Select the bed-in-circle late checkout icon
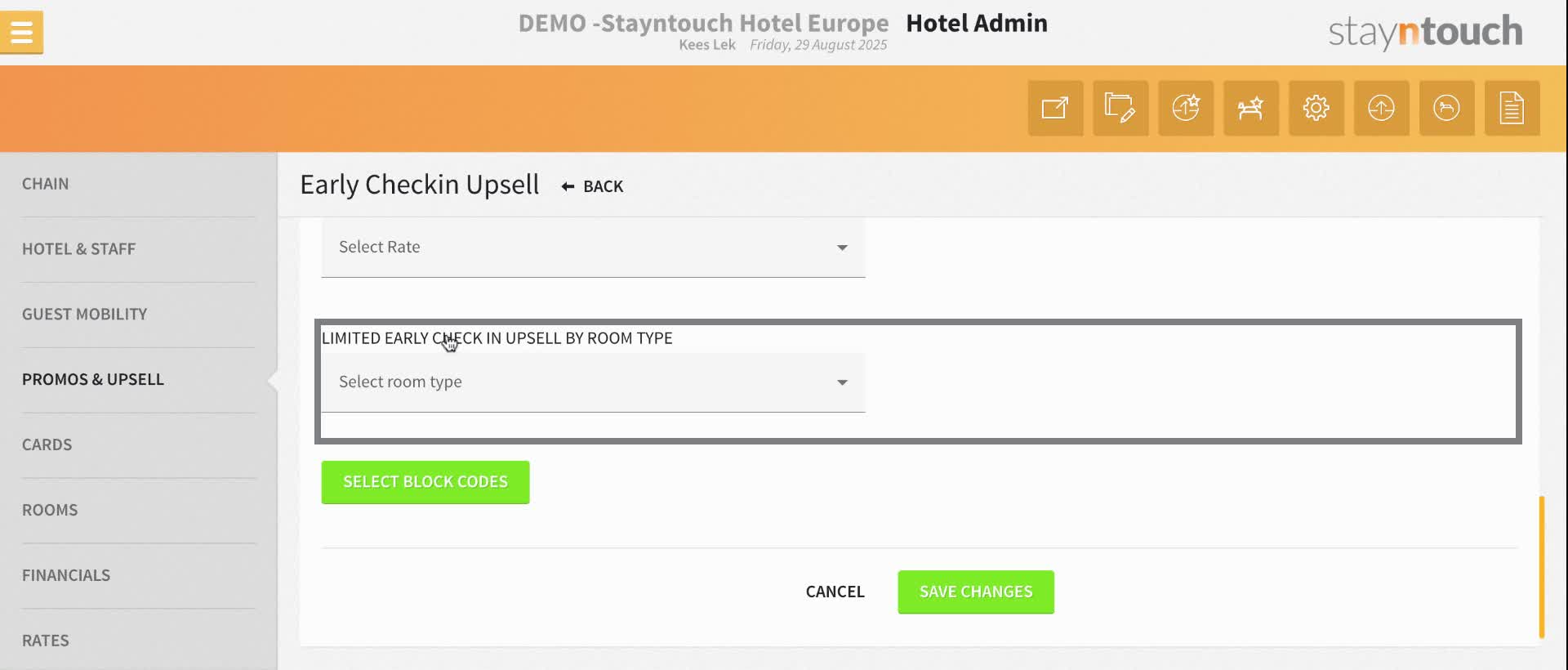Image resolution: width=1568 pixels, height=670 pixels. click(x=1446, y=108)
